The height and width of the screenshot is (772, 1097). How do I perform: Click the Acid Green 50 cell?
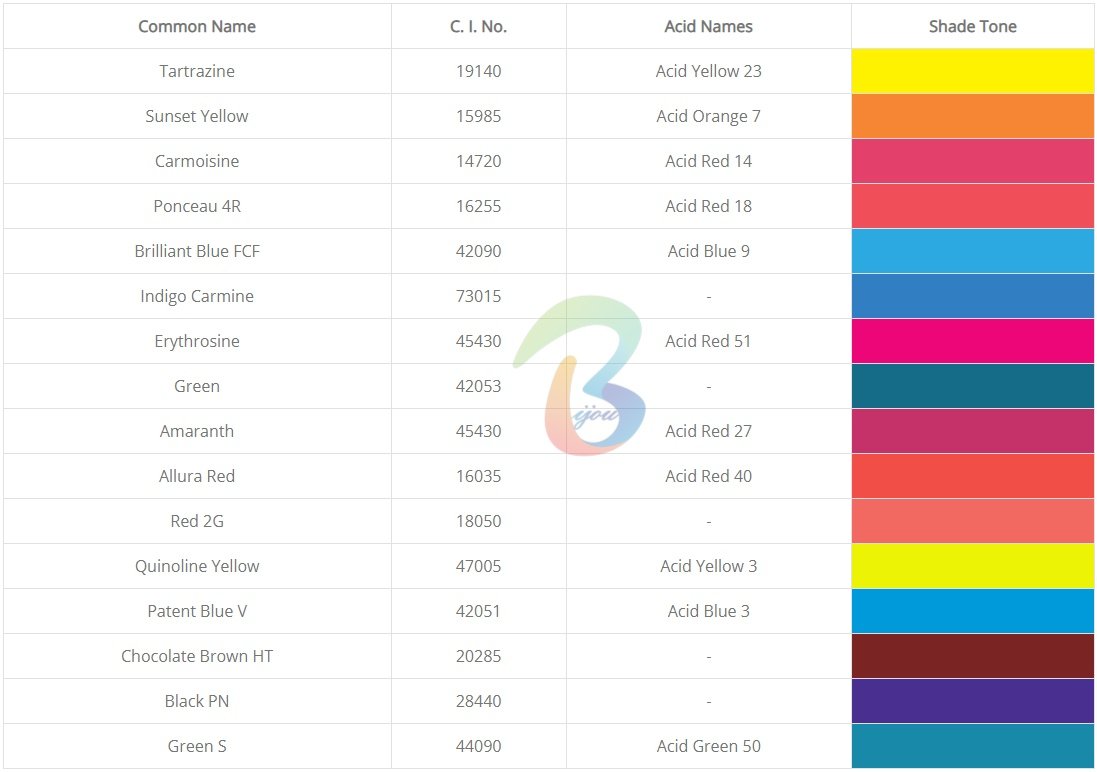(709, 746)
